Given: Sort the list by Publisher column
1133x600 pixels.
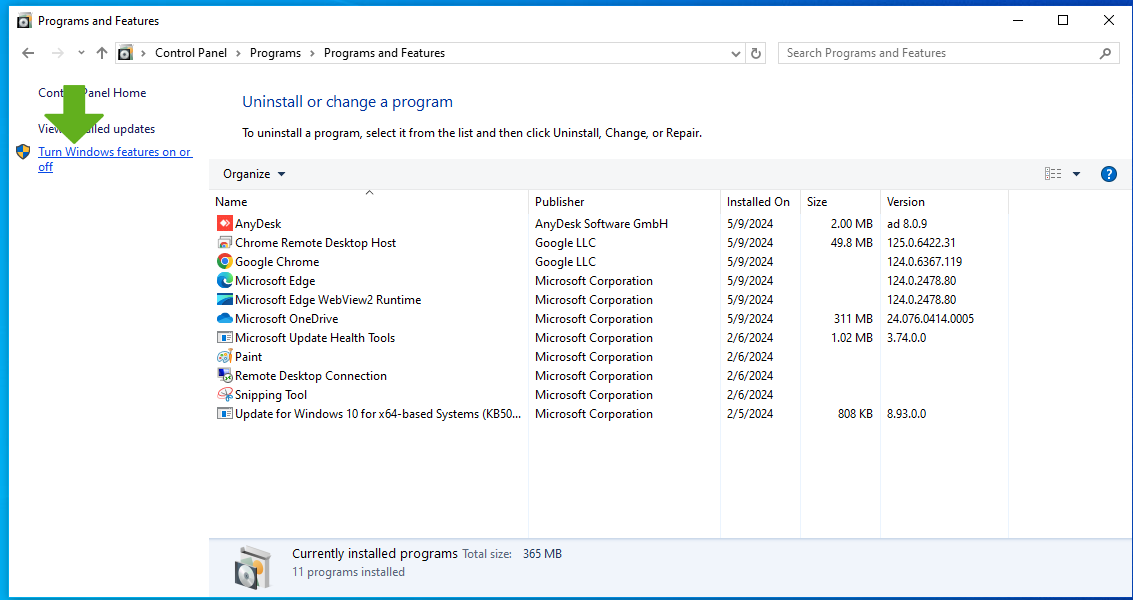Looking at the screenshot, I should 560,202.
